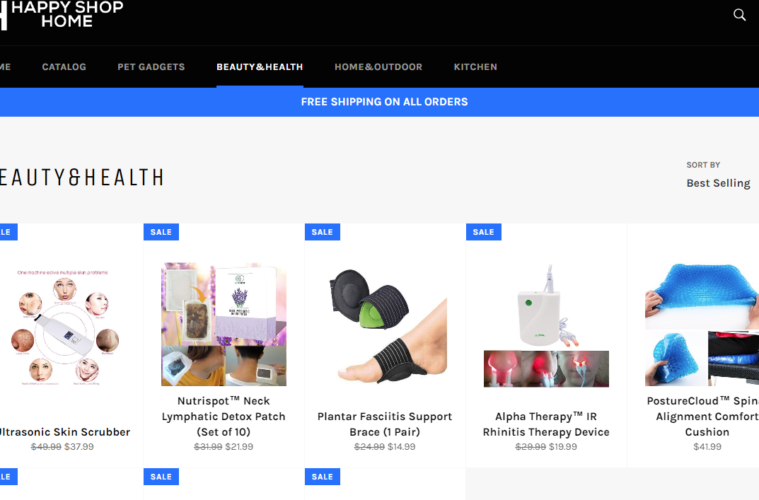Navigate to the Kitchen category
This screenshot has width=759, height=500.
click(x=475, y=67)
